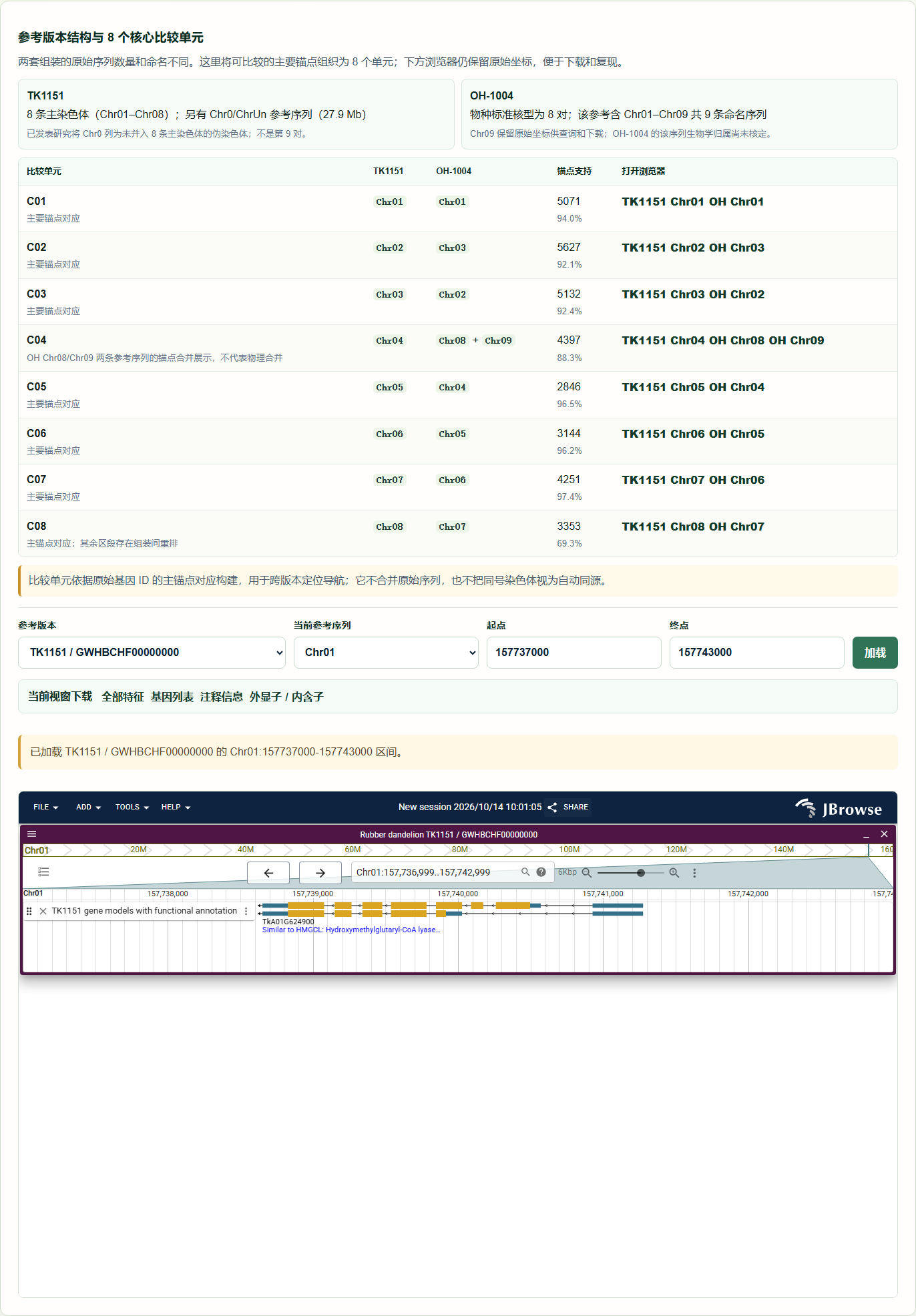The width and height of the screenshot is (916, 1316).
Task: Pan the JBrowse view left
Action: (268, 872)
